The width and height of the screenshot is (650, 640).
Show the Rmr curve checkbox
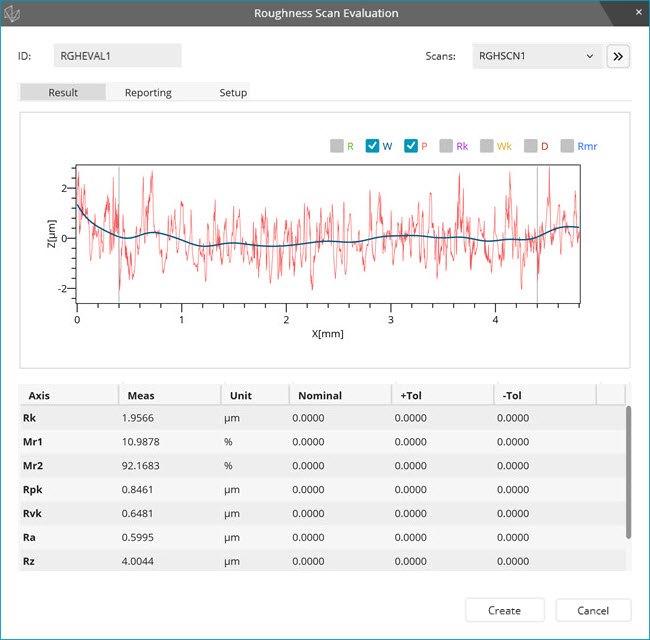coord(567,146)
